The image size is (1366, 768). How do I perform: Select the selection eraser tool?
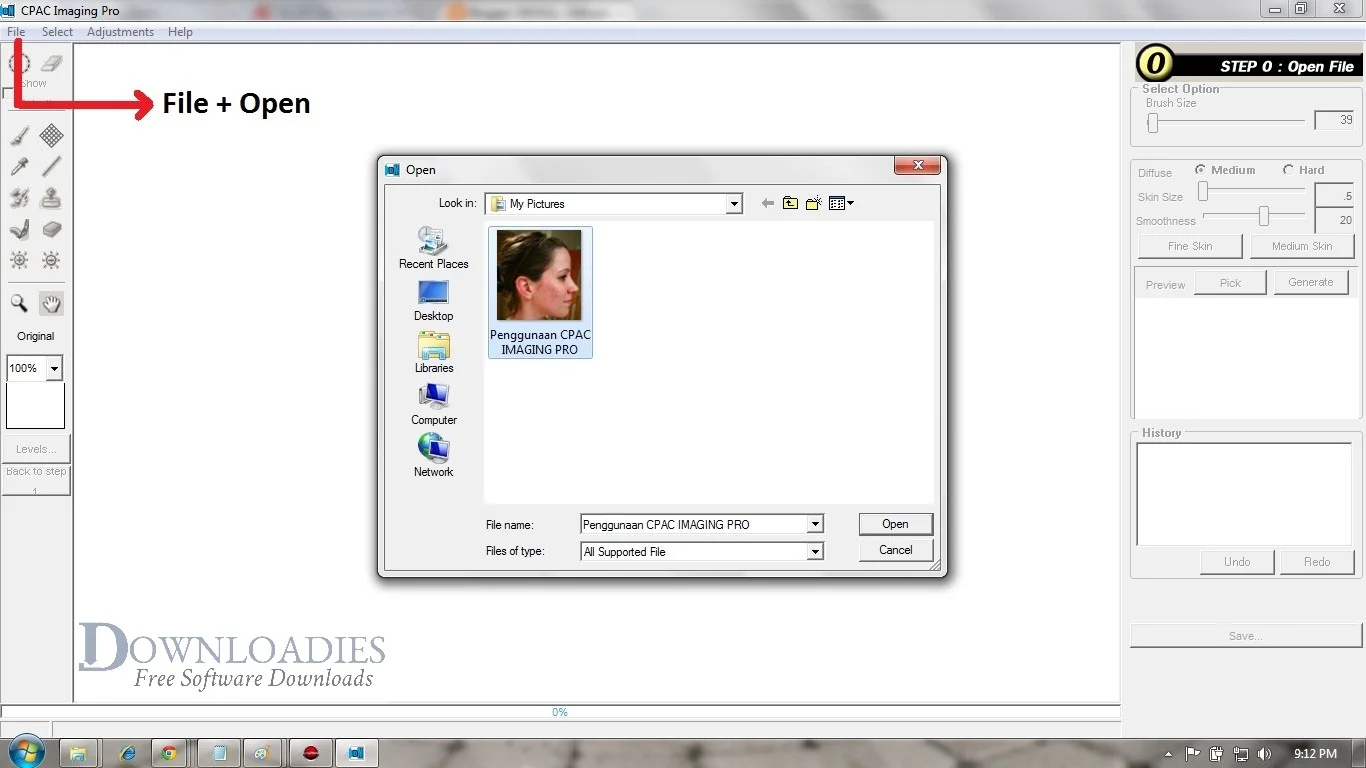51,64
